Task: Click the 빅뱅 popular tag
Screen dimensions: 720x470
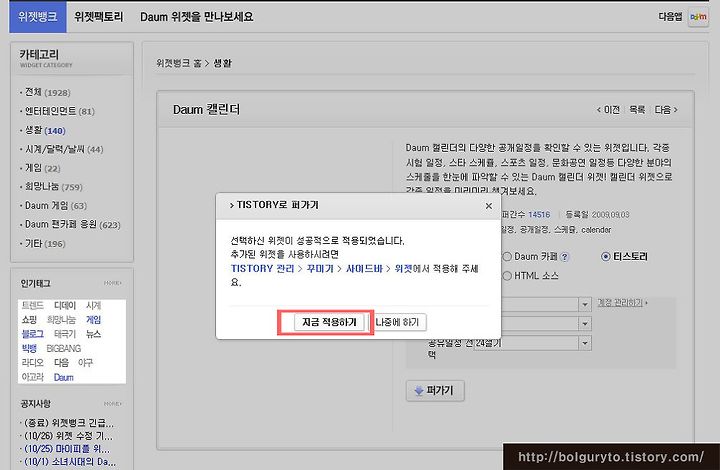Action: click(x=29, y=348)
